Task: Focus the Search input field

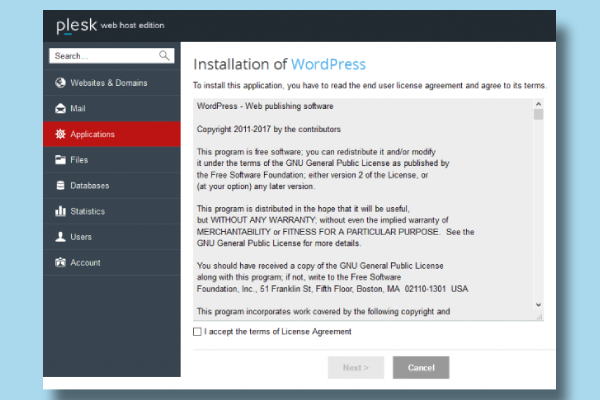Action: click(x=100, y=56)
